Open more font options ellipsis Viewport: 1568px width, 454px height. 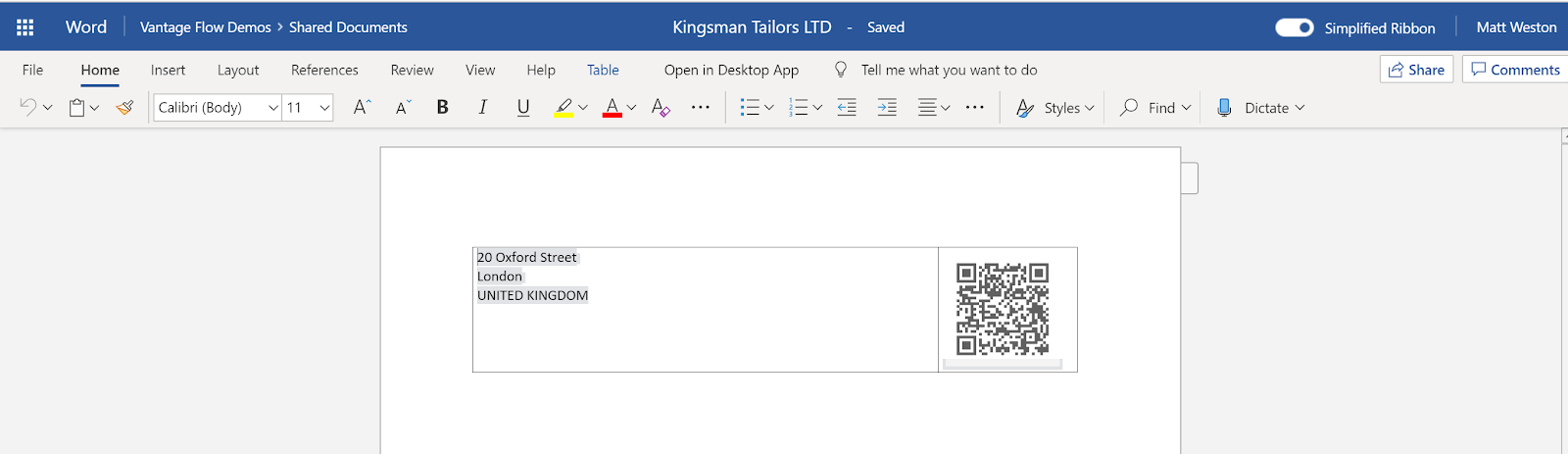coord(700,107)
